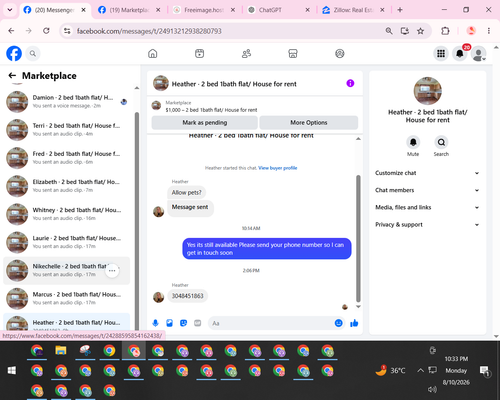Expand the Customize chat section

(x=427, y=173)
